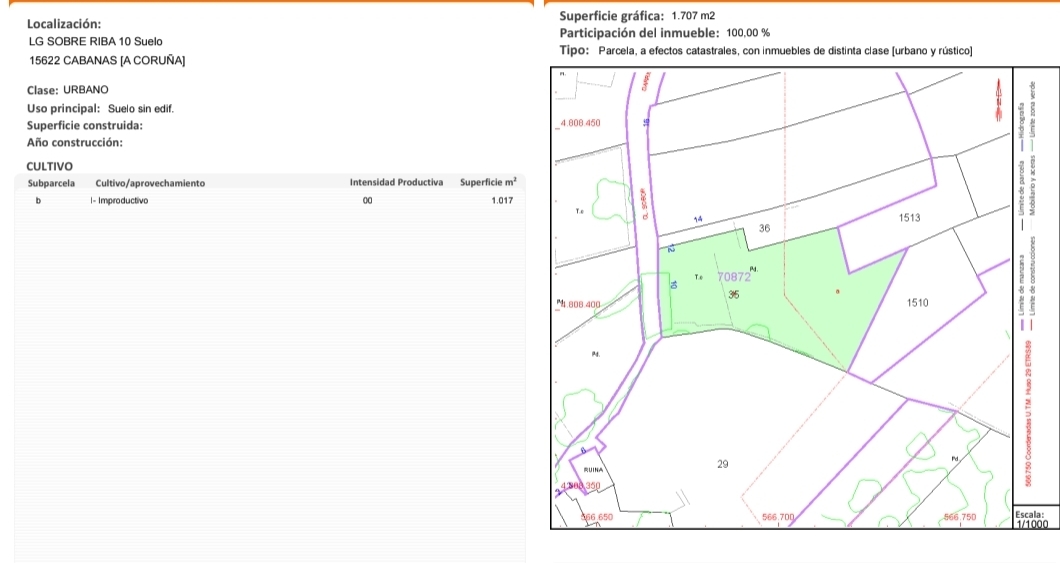Click the 'Superficie construida:' label

85,125
